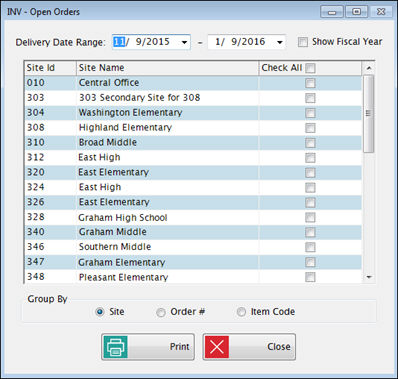The height and width of the screenshot is (379, 398).
Task: Check the Graham High School checkbox
Action: [x=310, y=217]
